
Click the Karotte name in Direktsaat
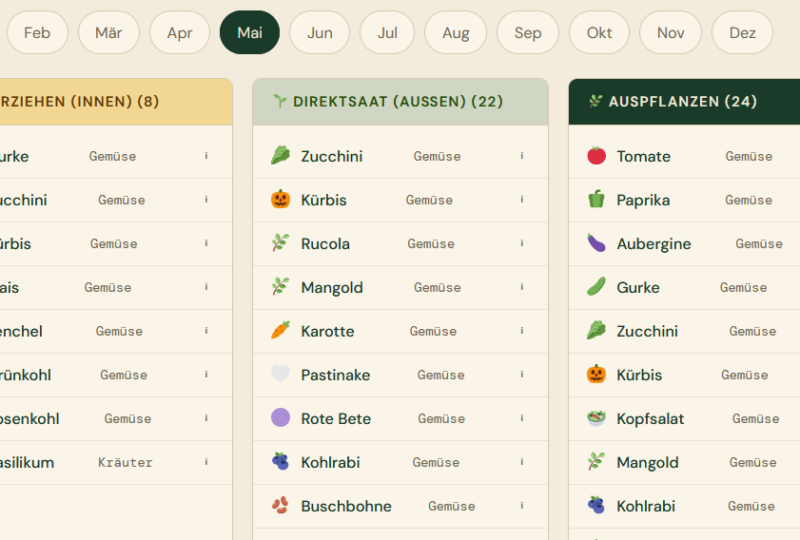click(x=328, y=331)
